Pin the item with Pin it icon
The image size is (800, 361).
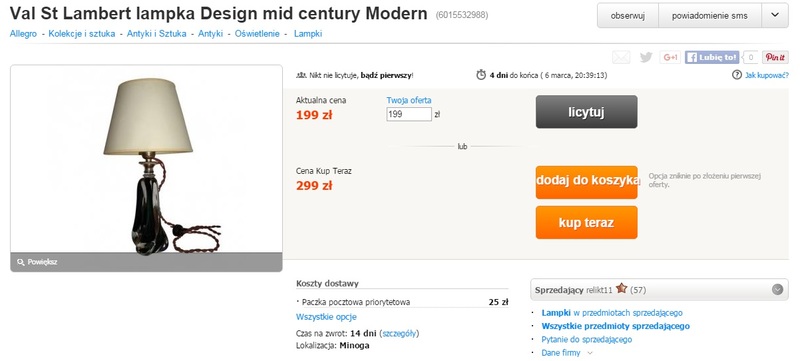click(x=775, y=57)
